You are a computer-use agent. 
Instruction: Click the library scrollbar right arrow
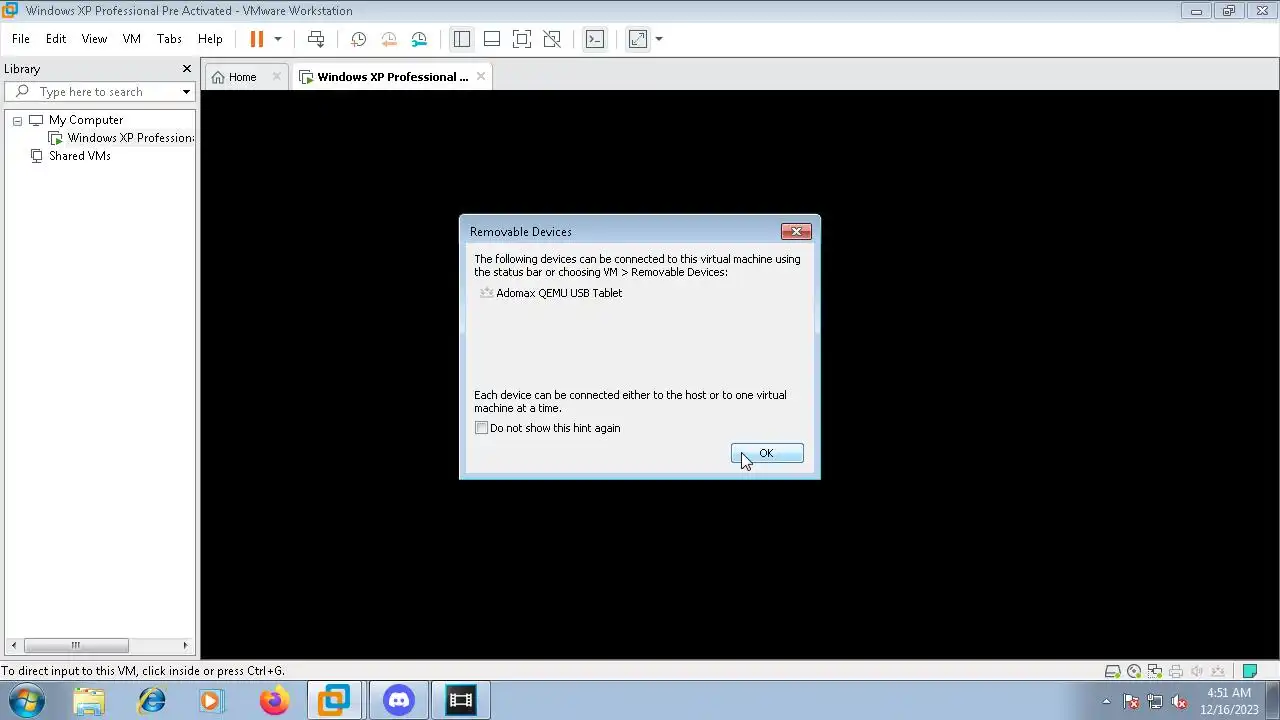pos(185,645)
